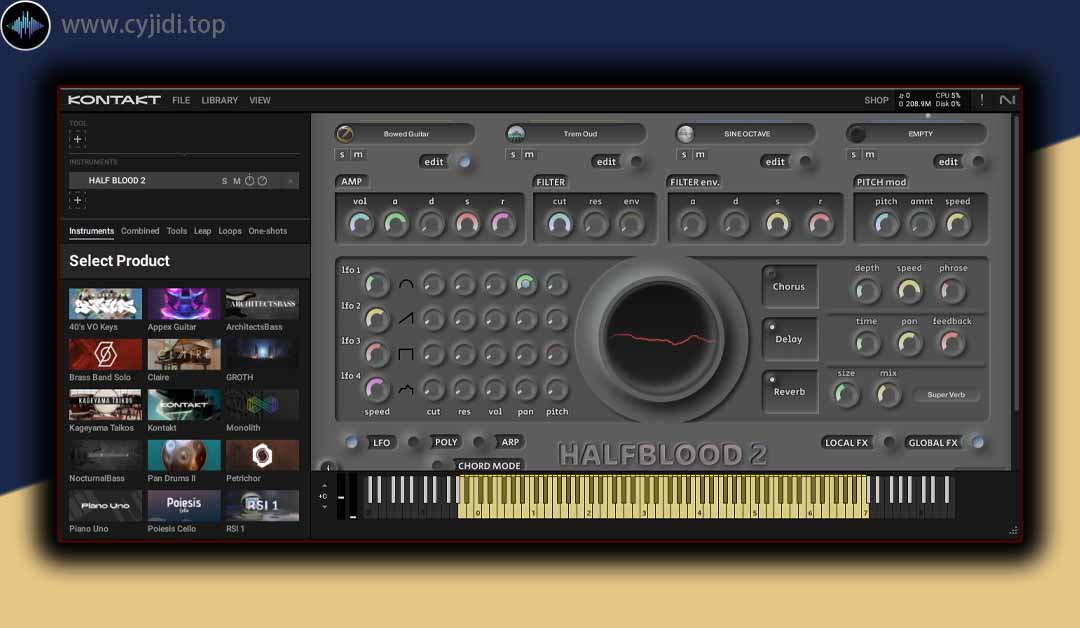This screenshot has width=1080, height=628.
Task: Toggle the Chorus effect
Action: point(789,286)
